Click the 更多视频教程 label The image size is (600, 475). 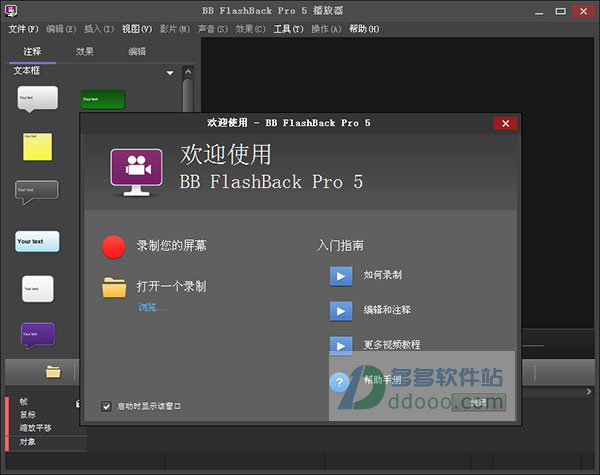coord(392,345)
